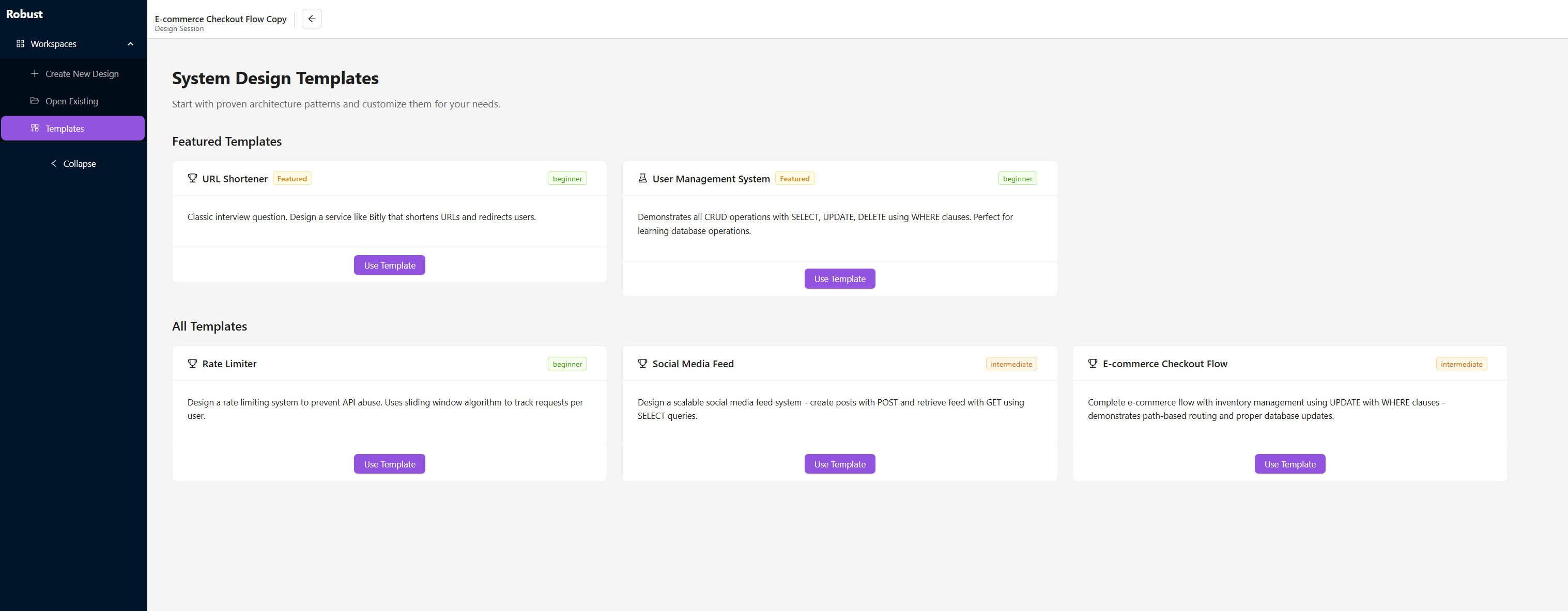Click the trophy icon on Social Media Feed

pyautogui.click(x=643, y=363)
